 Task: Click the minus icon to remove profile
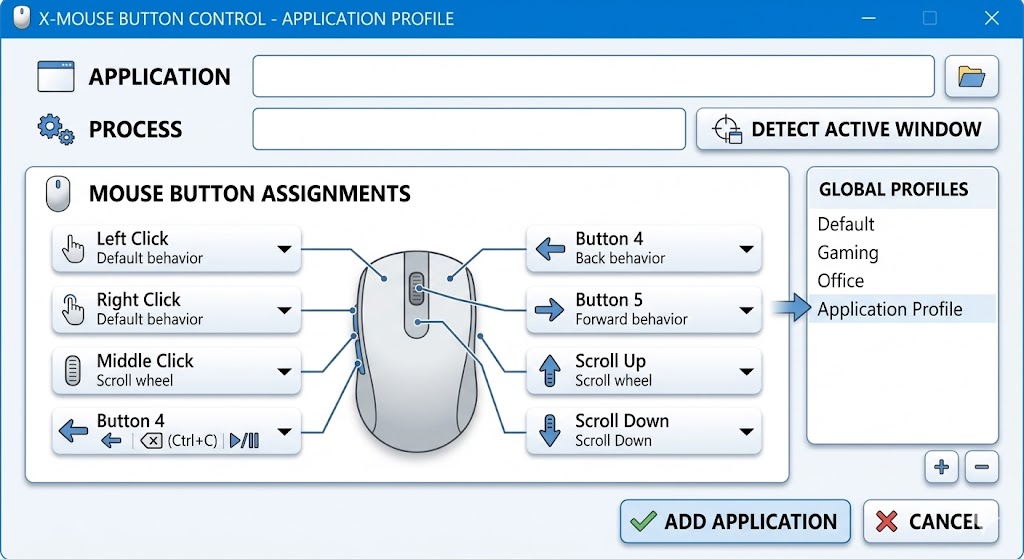point(981,466)
